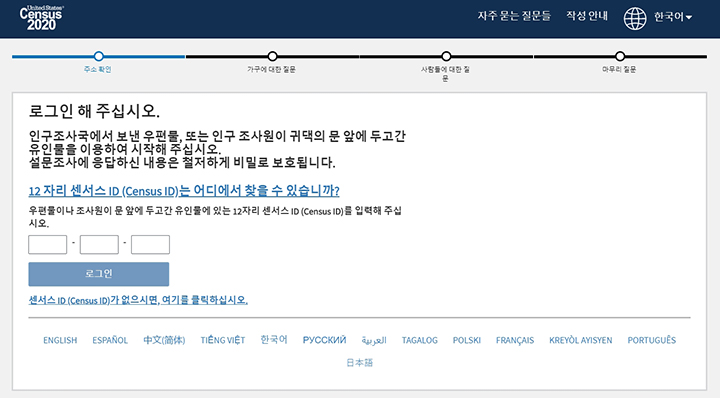This screenshot has width=720, height=398.
Task: Click the 로그인 해 주십시오 heading
Action: [94, 111]
